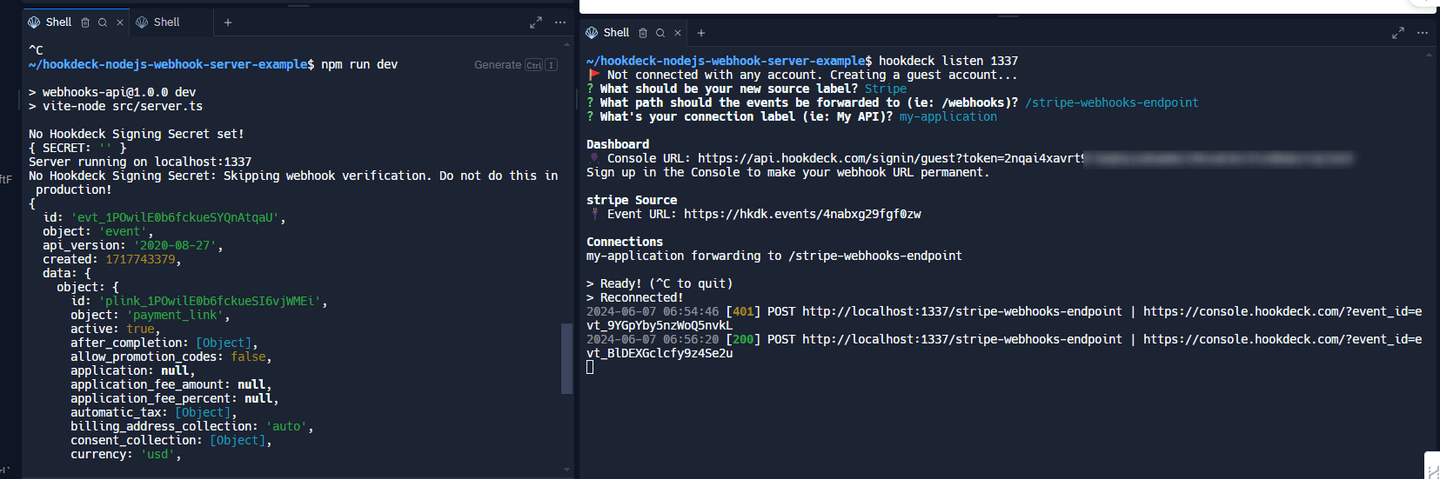Close the Shell tab in the right pane
Screen dimensions: 1440x479
click(x=676, y=33)
